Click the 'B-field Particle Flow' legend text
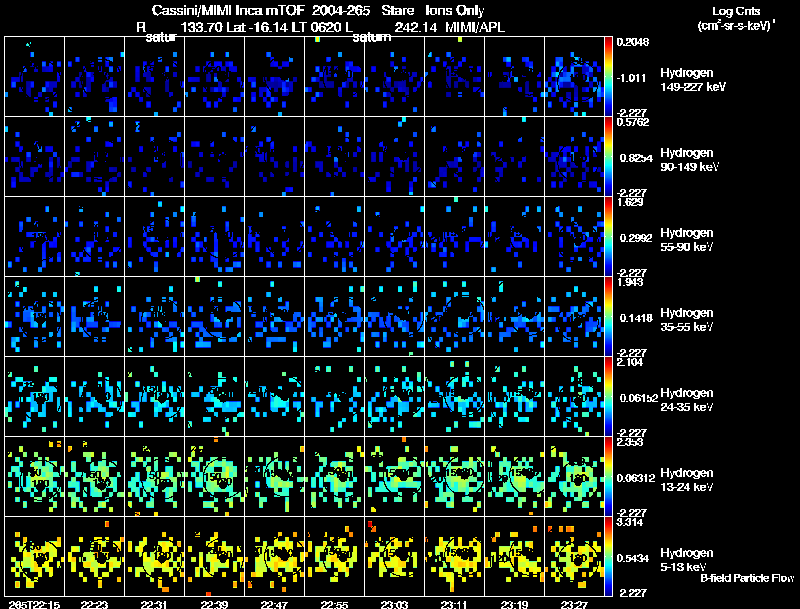Image resolution: width=800 pixels, height=609 pixels. pyautogui.click(x=747, y=578)
